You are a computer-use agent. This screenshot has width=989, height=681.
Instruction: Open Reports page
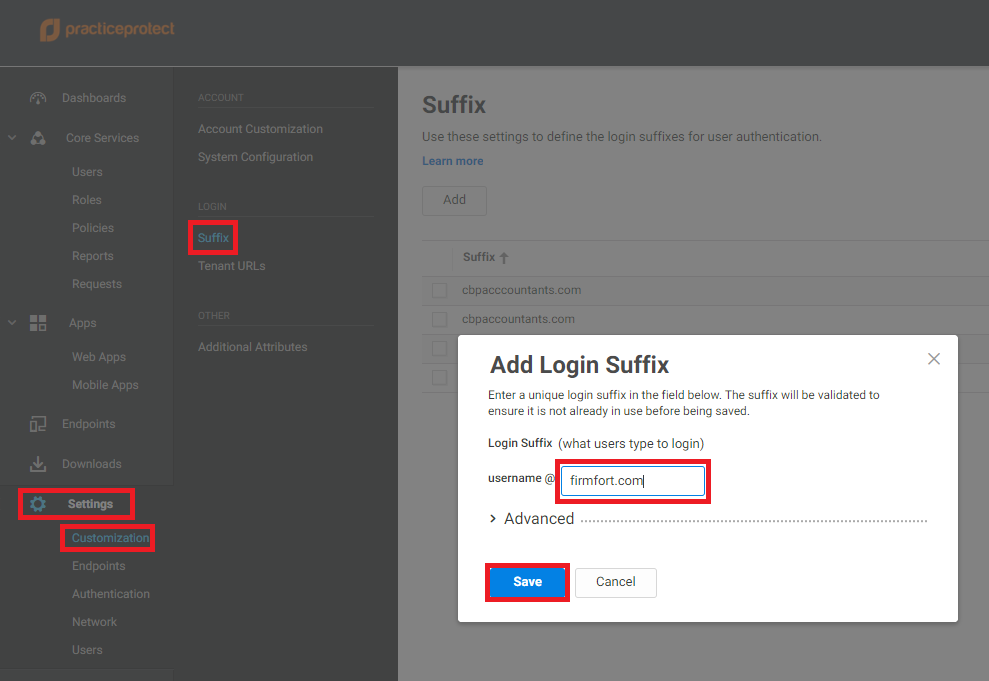pos(93,256)
